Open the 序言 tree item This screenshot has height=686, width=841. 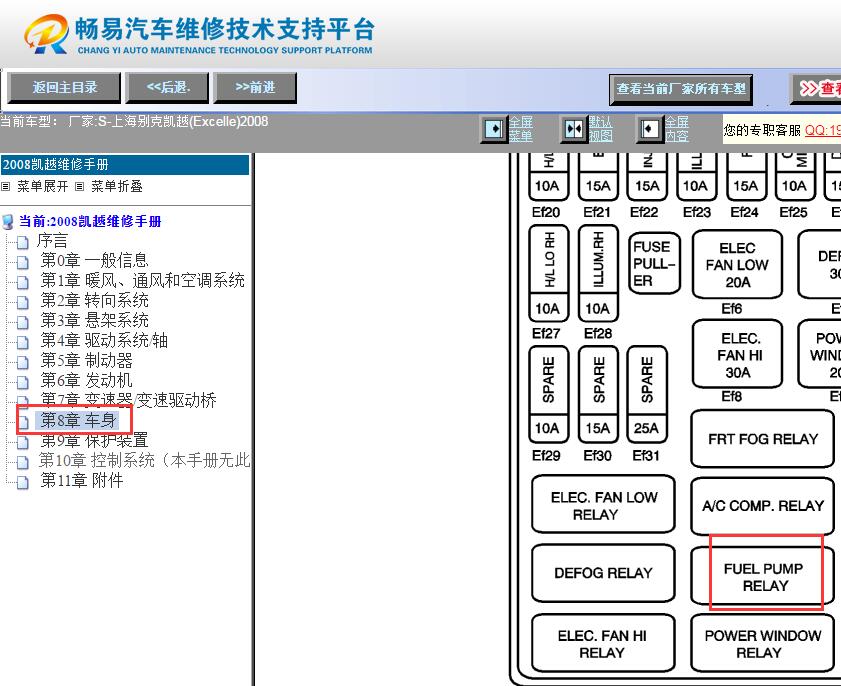click(x=53, y=241)
